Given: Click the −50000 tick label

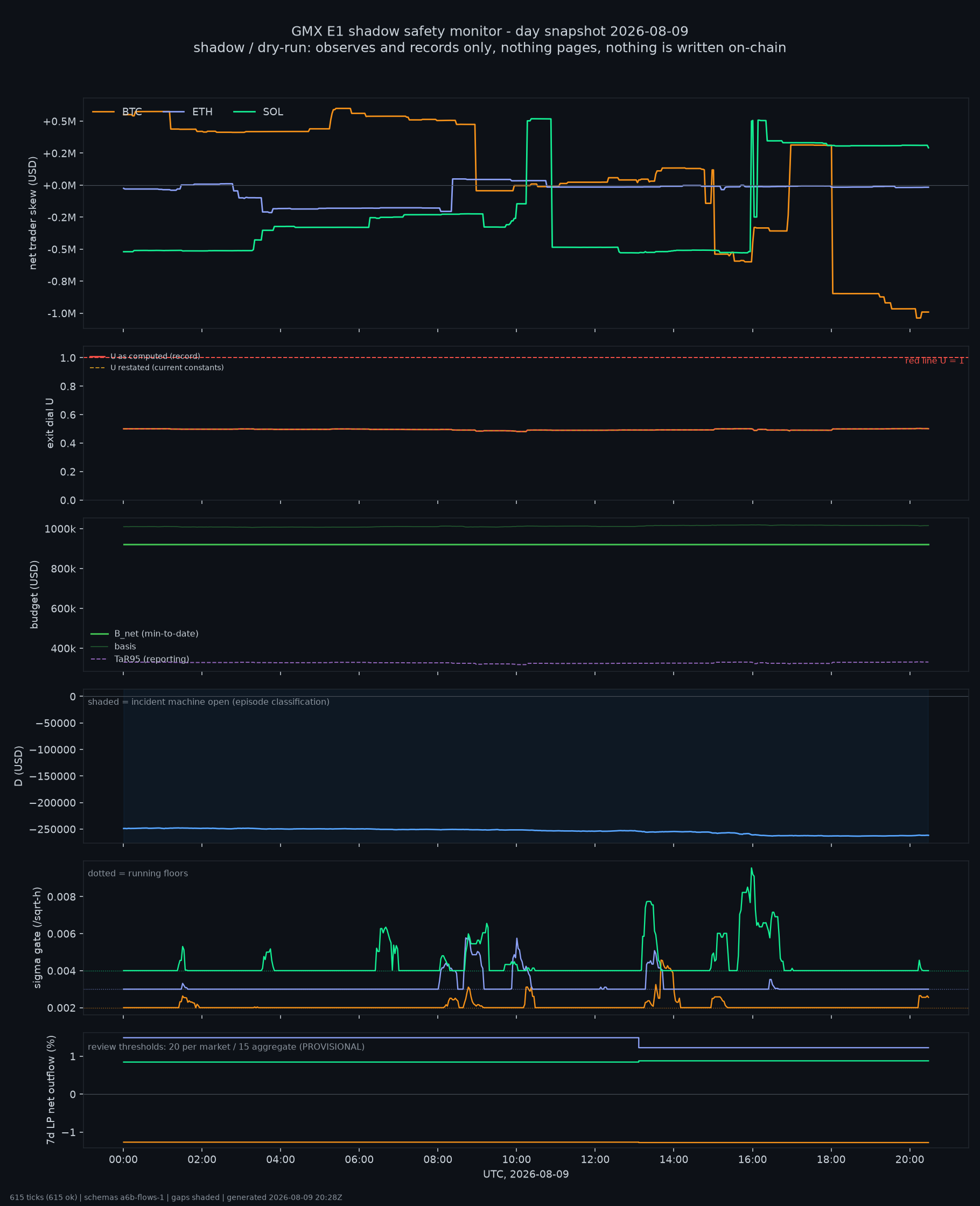Looking at the screenshot, I should [55, 724].
